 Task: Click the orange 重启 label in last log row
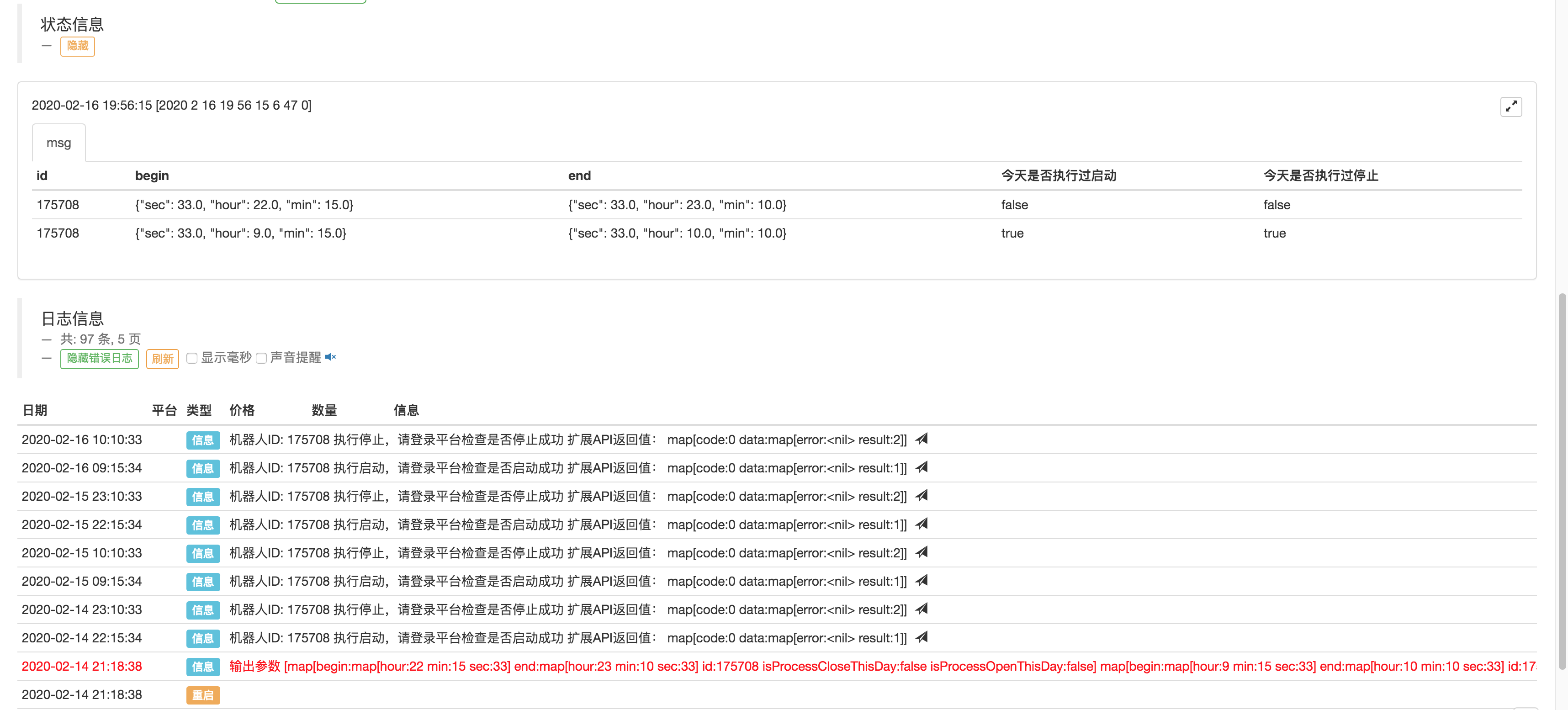(x=203, y=695)
